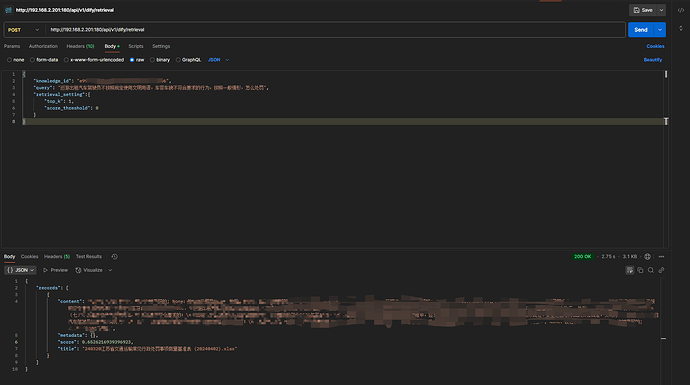The image size is (690, 385).
Task: Click the 3.1 KB response size
Action: [x=630, y=257]
